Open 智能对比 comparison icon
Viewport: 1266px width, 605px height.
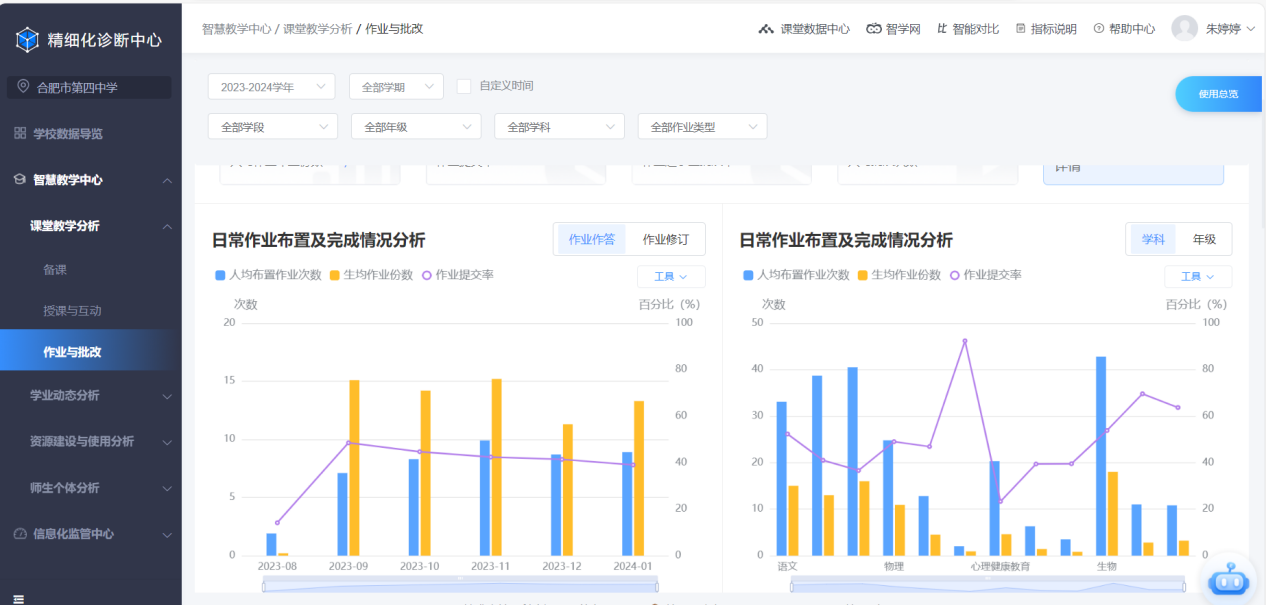tap(942, 29)
